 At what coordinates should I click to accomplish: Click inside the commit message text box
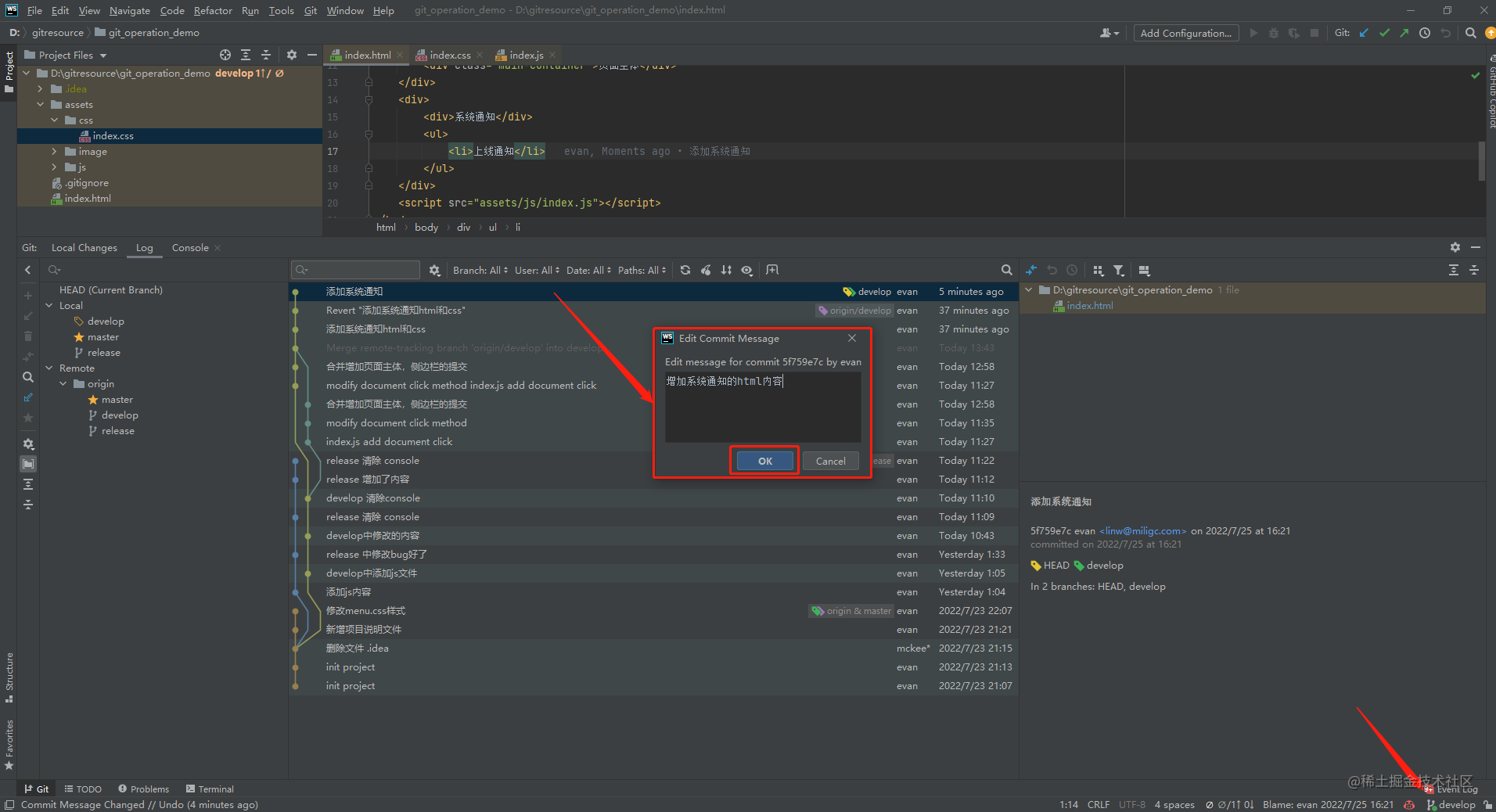coord(762,407)
